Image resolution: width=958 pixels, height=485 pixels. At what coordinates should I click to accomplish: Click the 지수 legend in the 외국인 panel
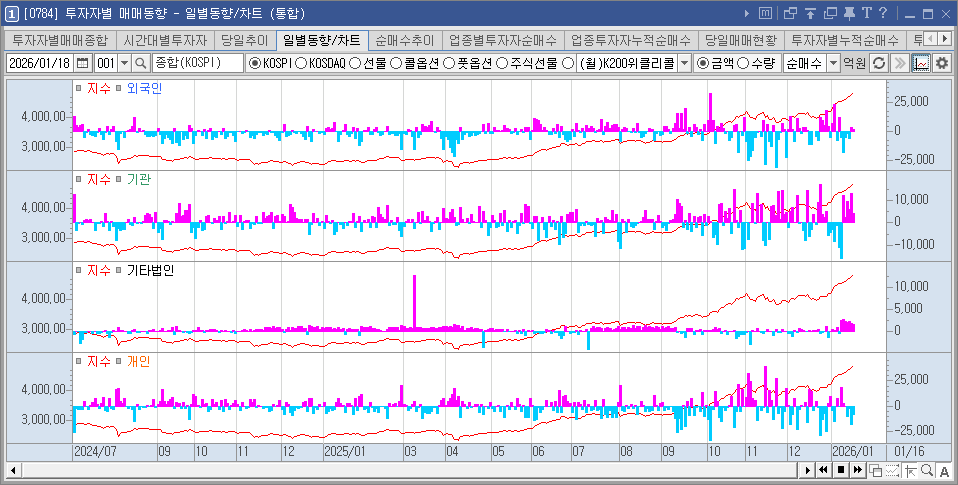click(98, 89)
